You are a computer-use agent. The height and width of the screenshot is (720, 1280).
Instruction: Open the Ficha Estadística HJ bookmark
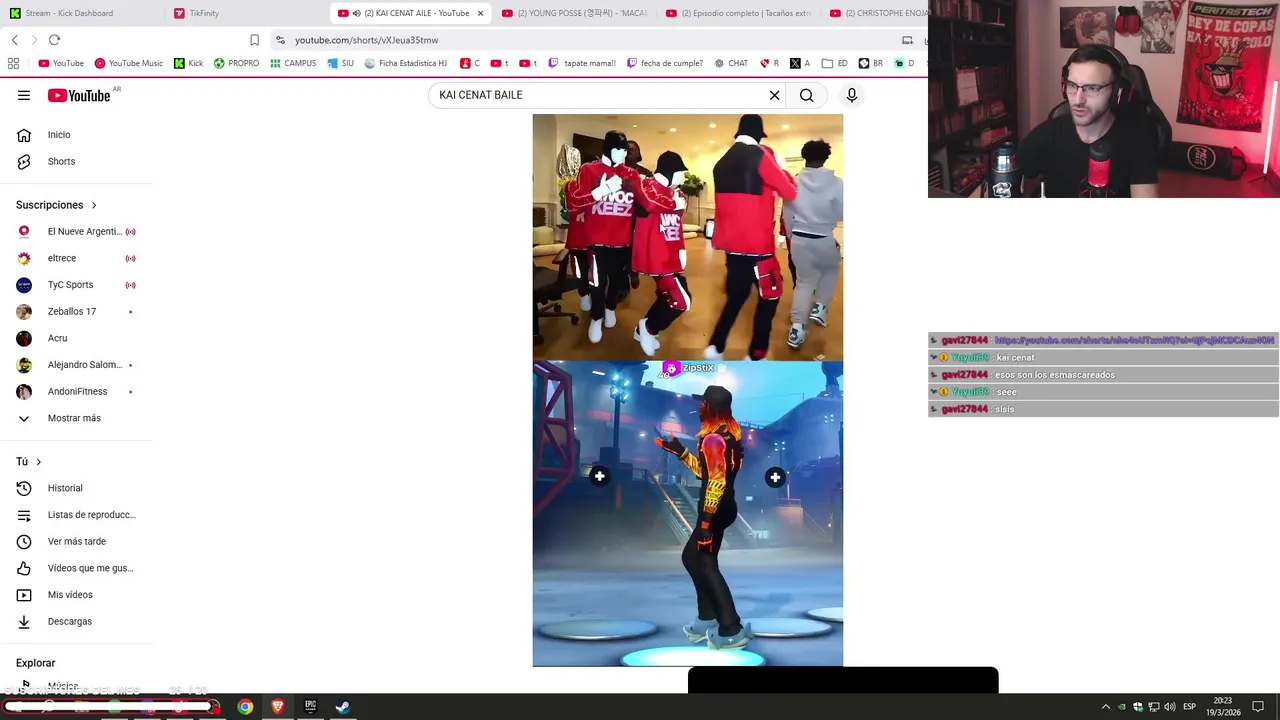(x=405, y=63)
